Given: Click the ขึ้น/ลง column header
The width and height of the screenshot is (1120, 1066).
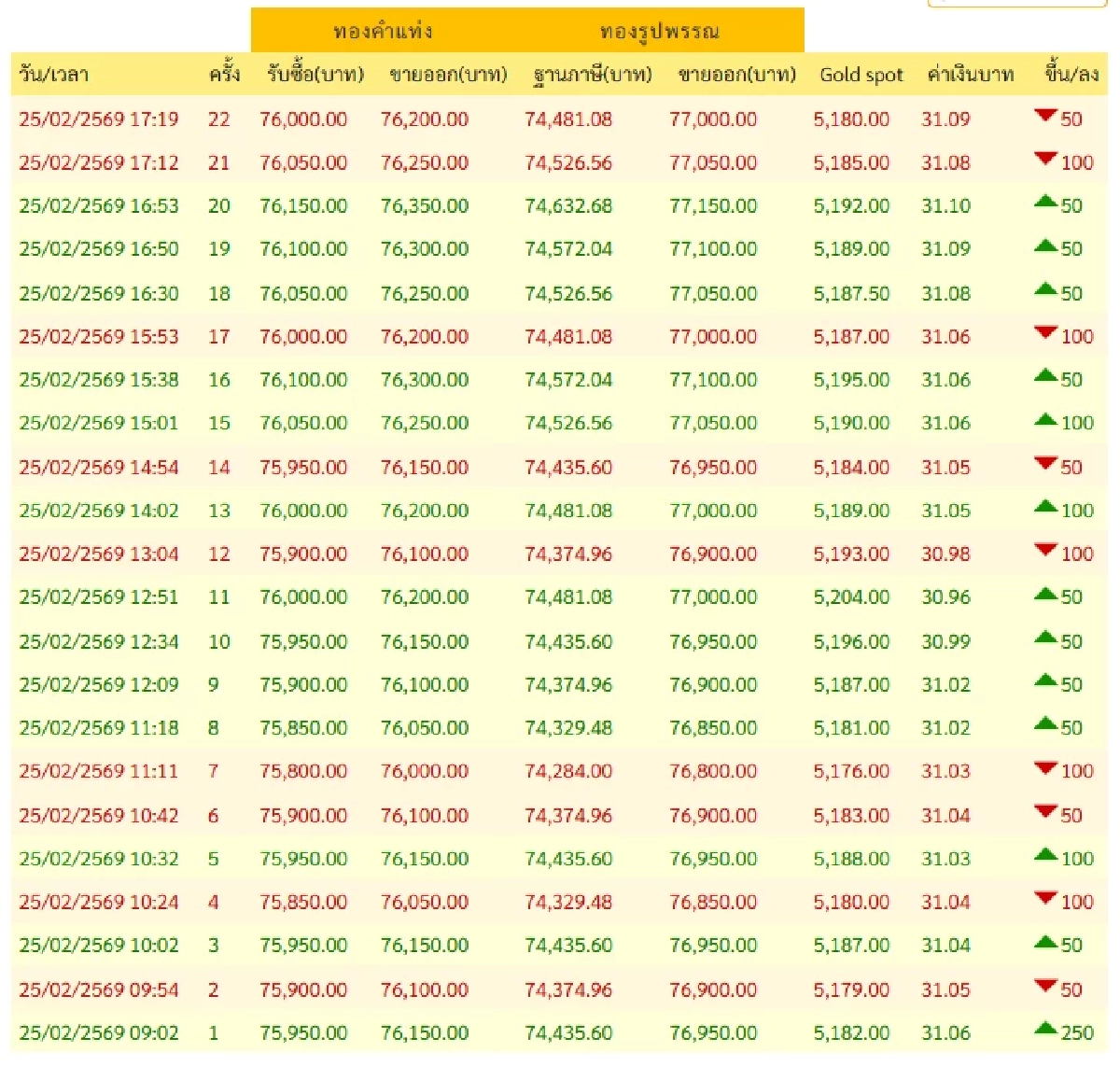Looking at the screenshot, I should [x=1071, y=75].
